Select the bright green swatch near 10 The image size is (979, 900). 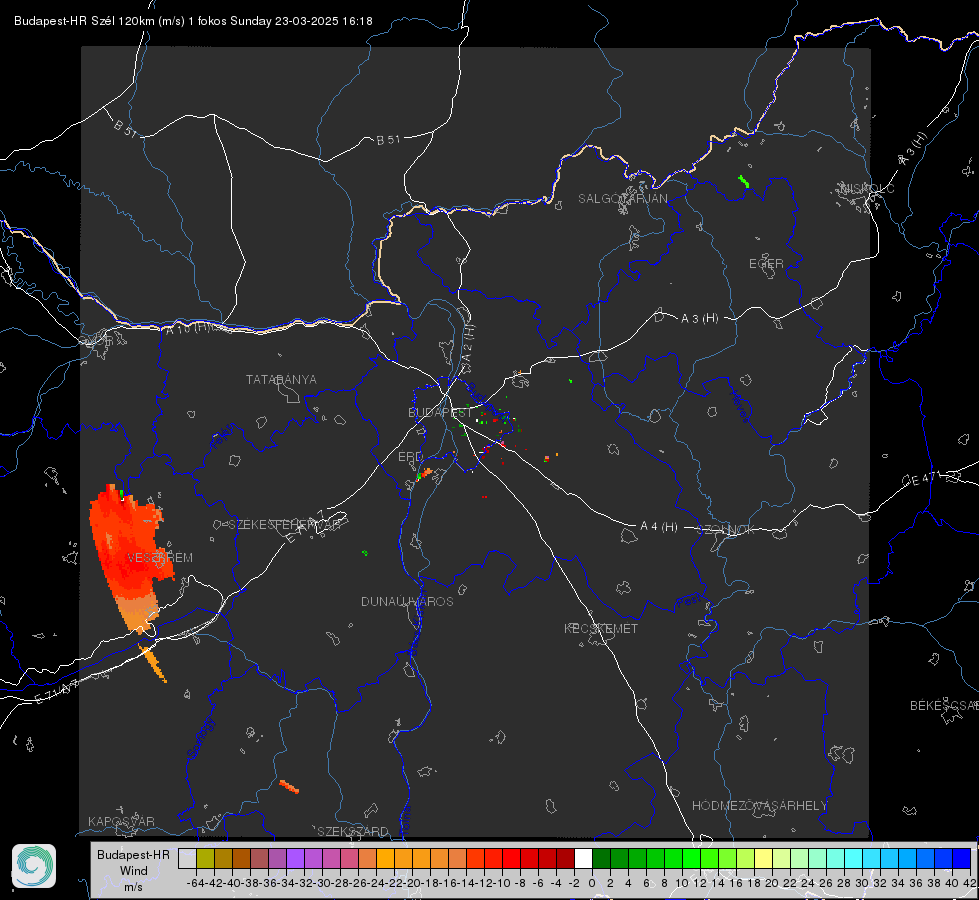tap(691, 858)
